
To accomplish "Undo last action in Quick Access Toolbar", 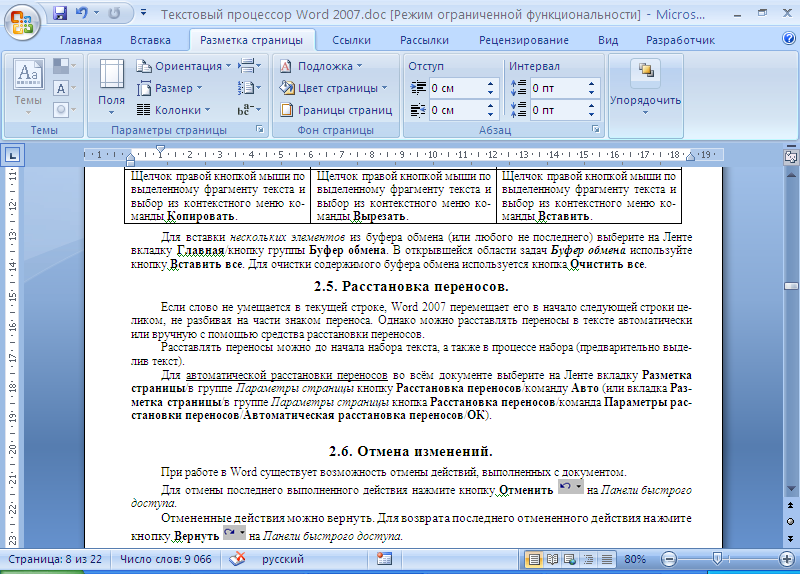I will click(82, 13).
